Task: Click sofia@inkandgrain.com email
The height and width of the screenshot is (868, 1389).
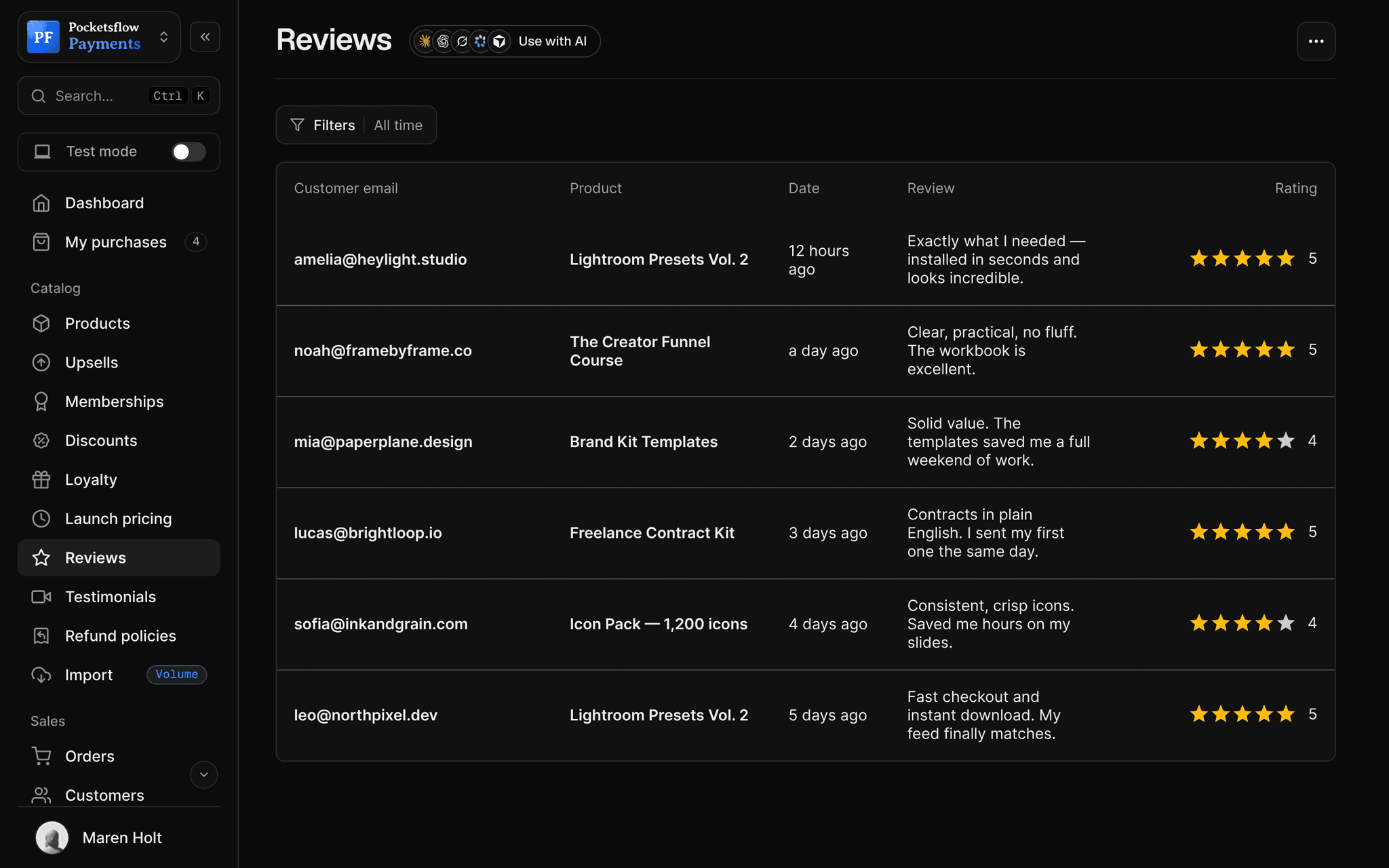Action: coord(380,624)
